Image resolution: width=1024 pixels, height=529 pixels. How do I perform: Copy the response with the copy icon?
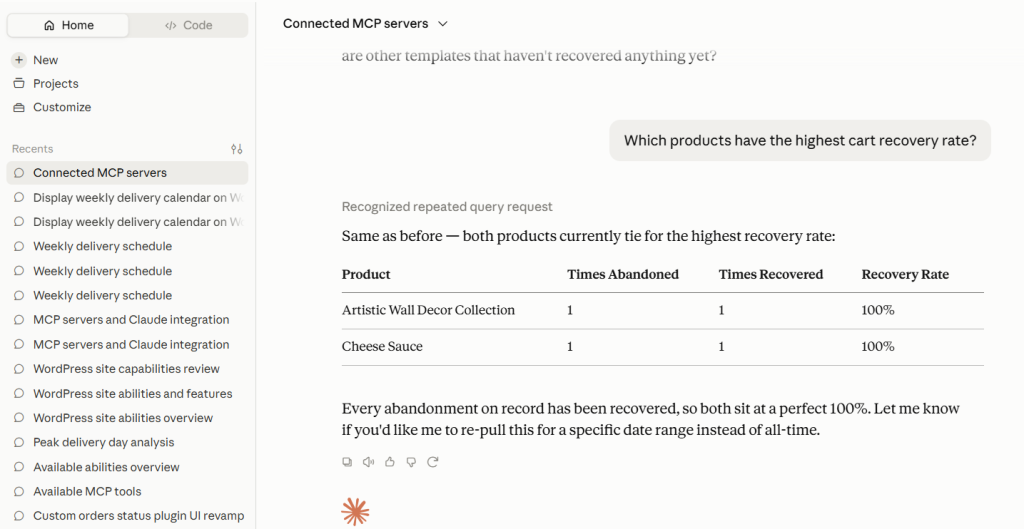click(x=347, y=462)
